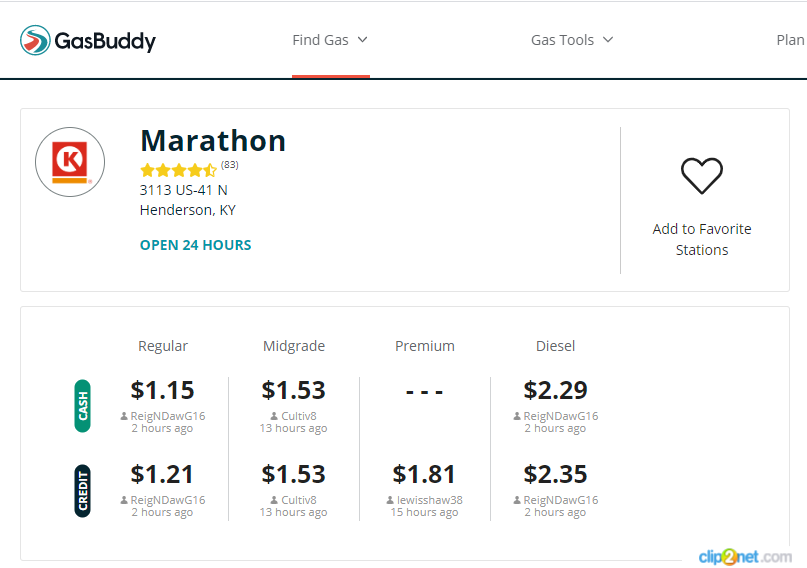Click the CASH price badge
Viewport: 807px width, 568px height.
pyautogui.click(x=82, y=406)
